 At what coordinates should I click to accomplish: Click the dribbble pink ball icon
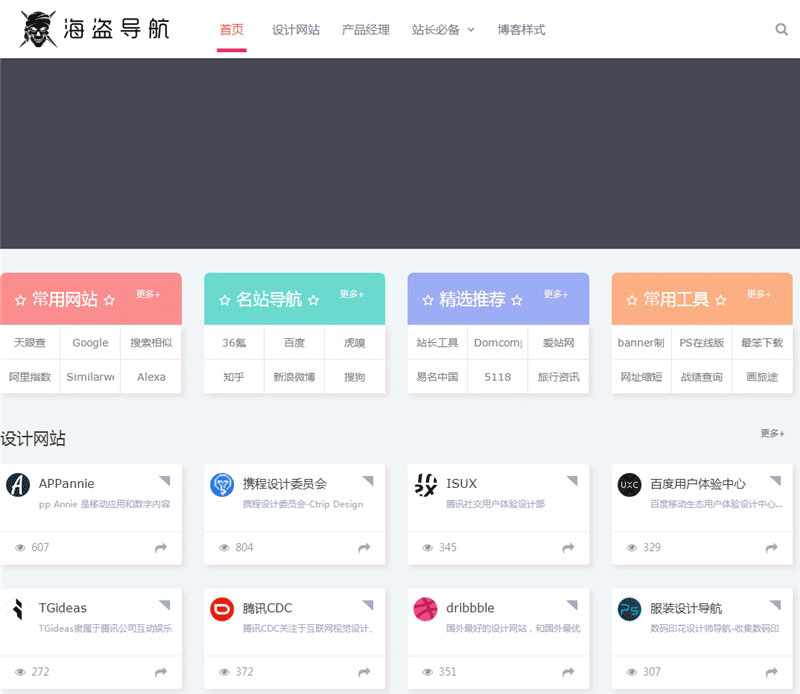426,609
